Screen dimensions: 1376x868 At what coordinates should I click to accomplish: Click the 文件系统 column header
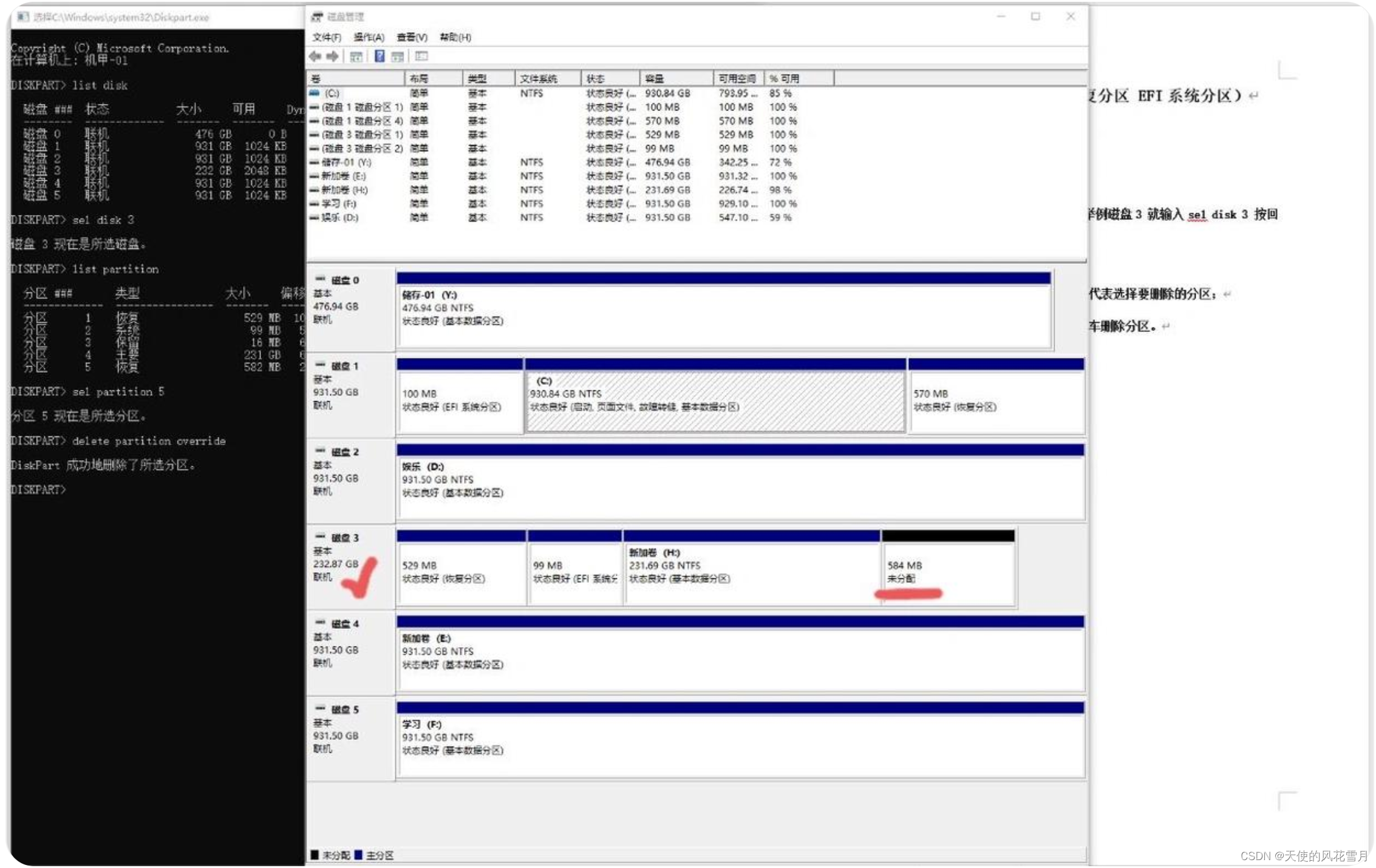(x=548, y=78)
